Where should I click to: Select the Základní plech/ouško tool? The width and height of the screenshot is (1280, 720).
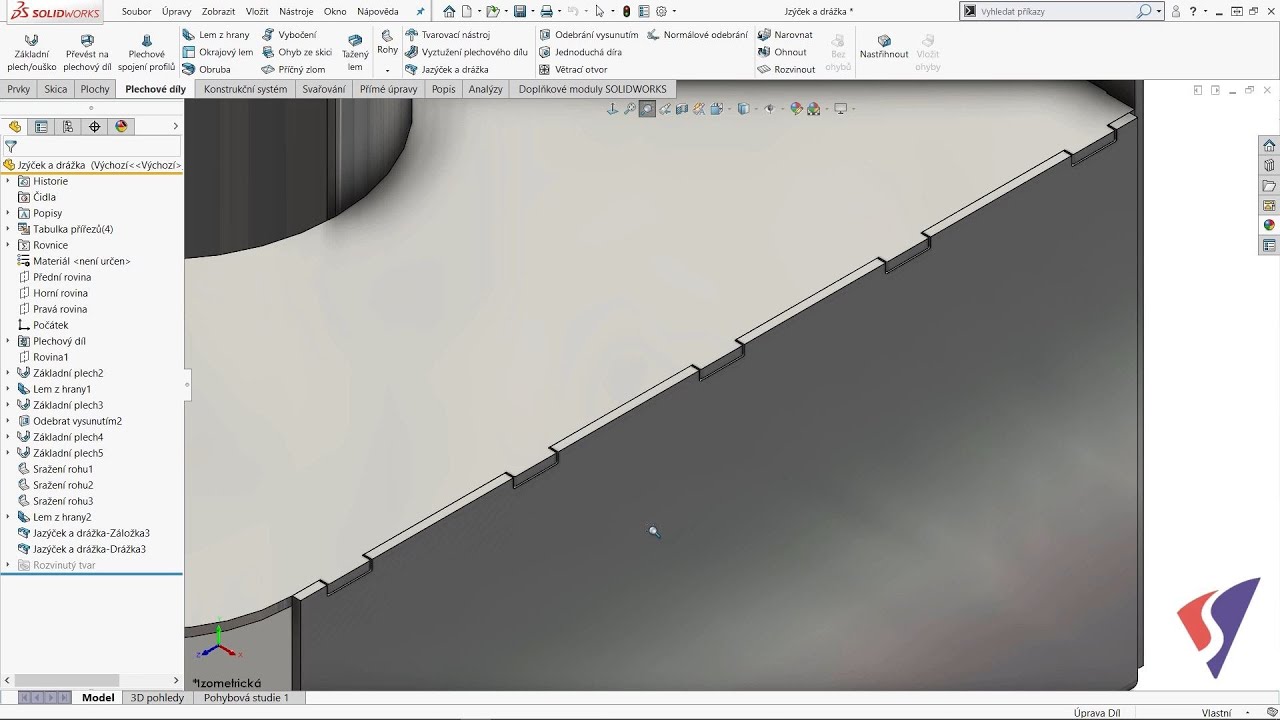click(32, 53)
